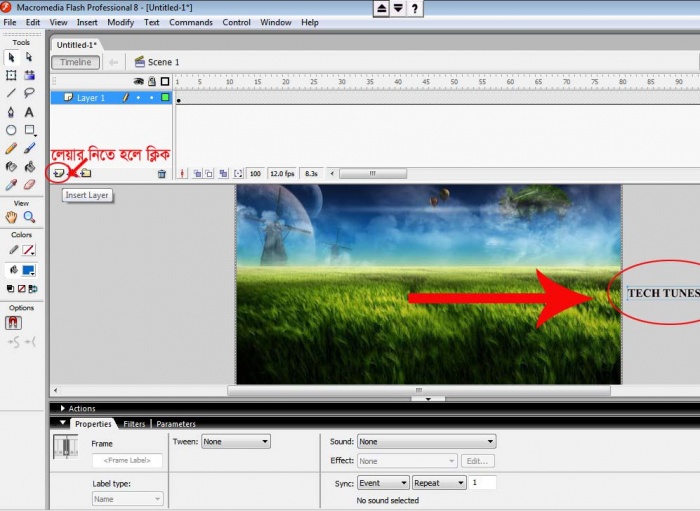Toggle lock all layers padlock icon
The width and height of the screenshot is (700, 511).
click(151, 81)
